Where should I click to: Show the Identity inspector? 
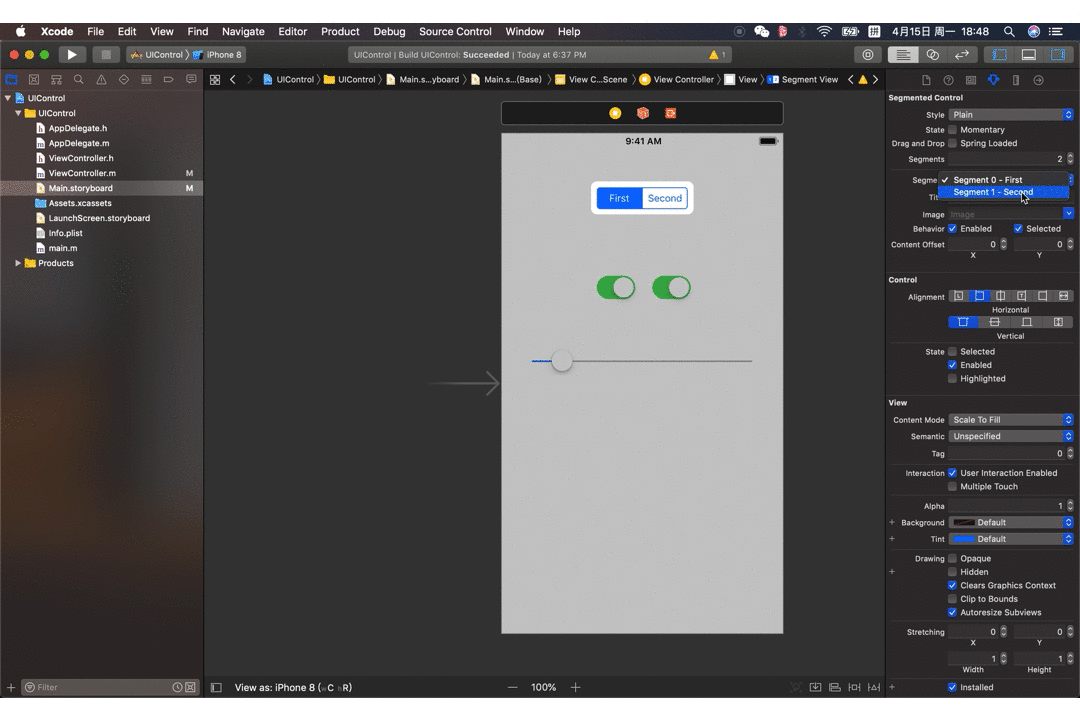point(970,80)
